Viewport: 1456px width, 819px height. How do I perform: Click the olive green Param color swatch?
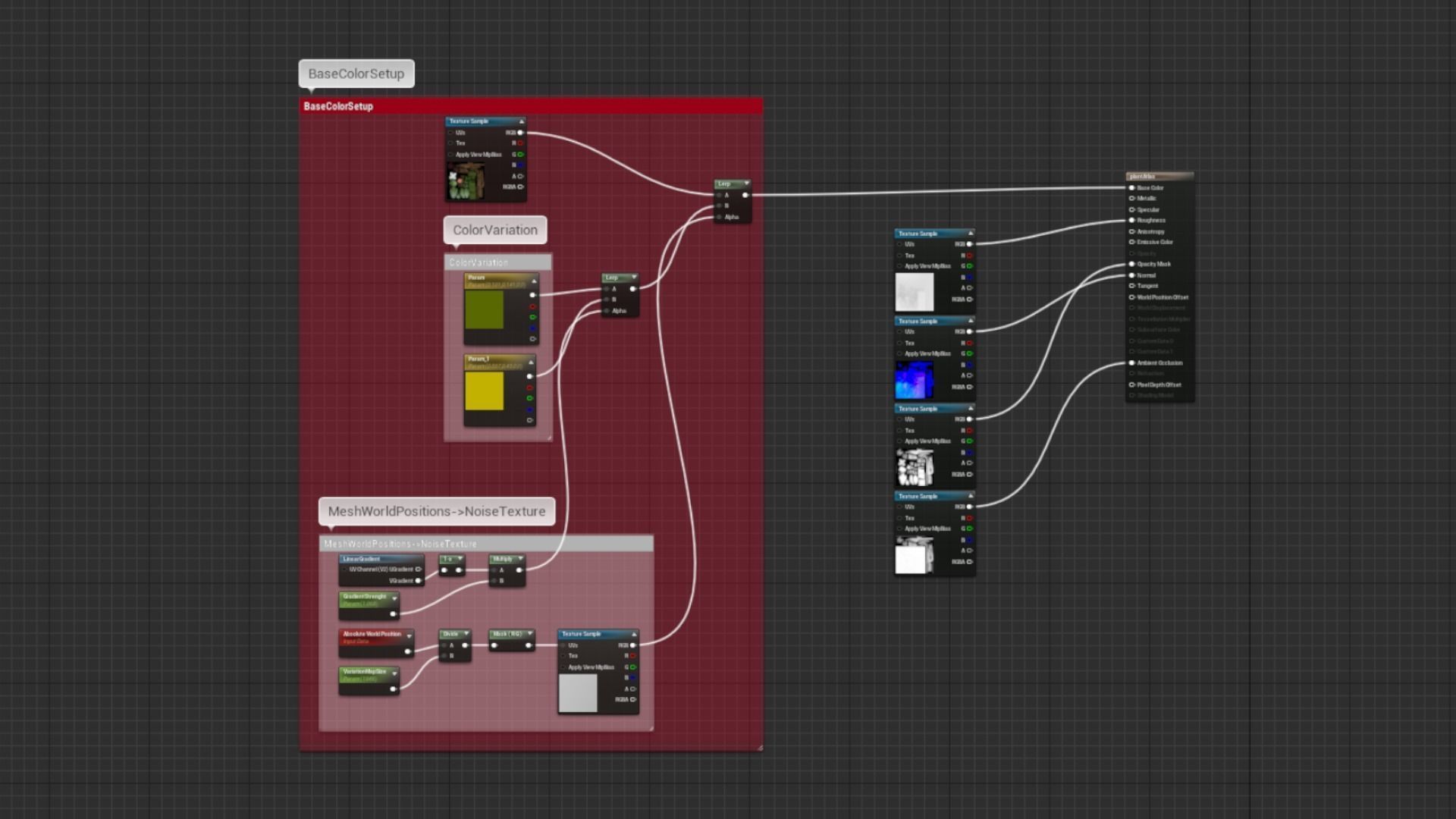point(484,309)
